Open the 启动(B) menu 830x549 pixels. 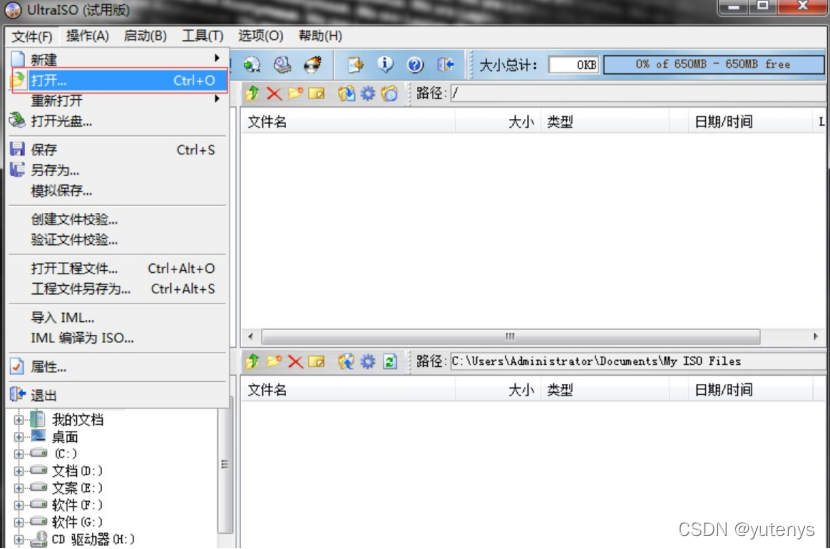coord(145,36)
